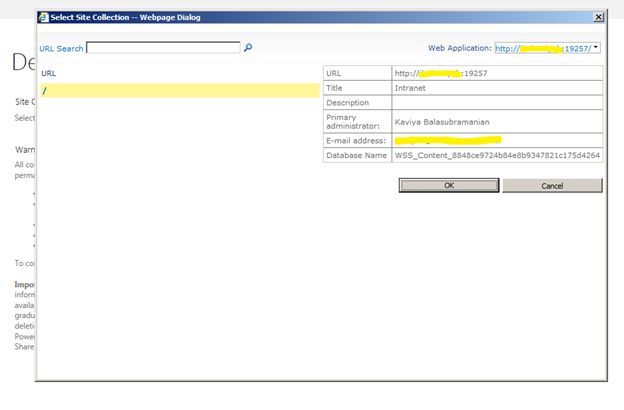Click the "Title" row label
This screenshot has height=410, width=624.
click(334, 88)
